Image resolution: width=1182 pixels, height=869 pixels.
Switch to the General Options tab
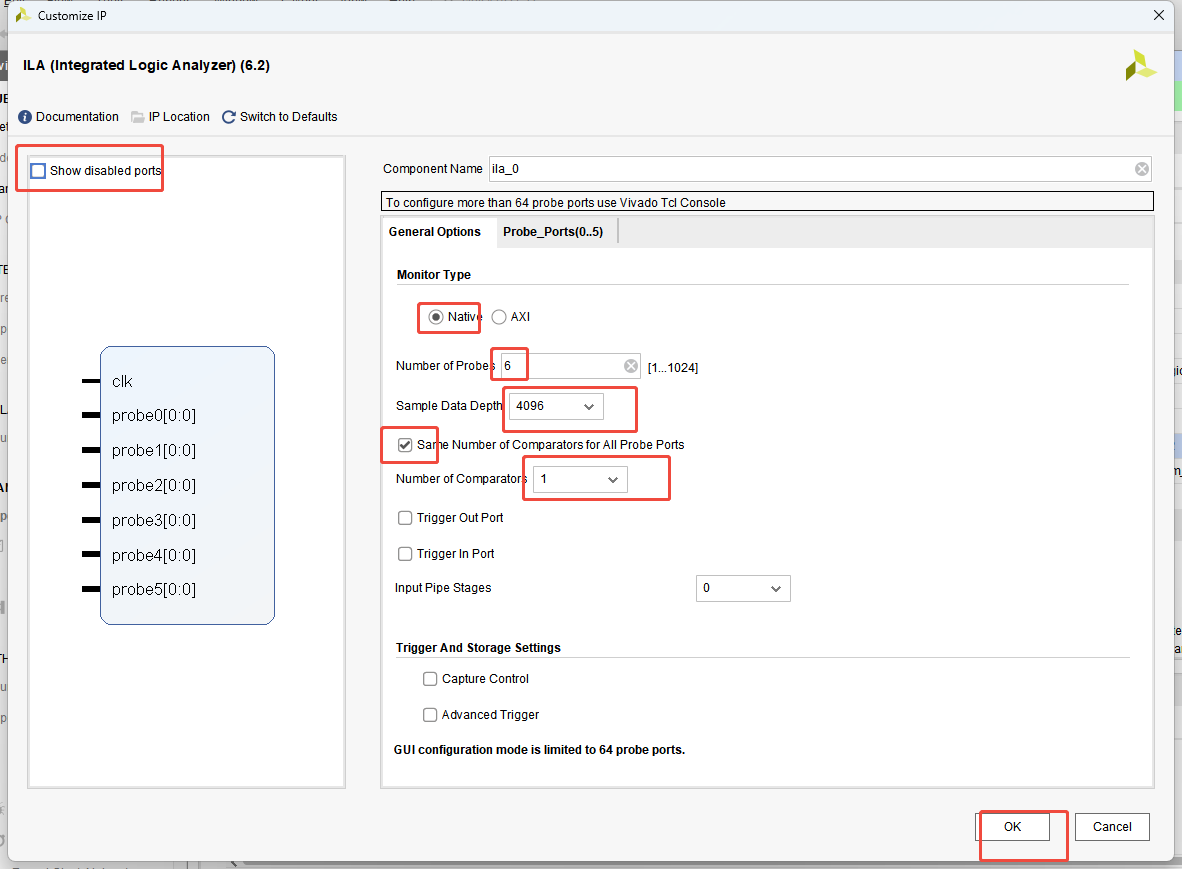click(x=435, y=232)
